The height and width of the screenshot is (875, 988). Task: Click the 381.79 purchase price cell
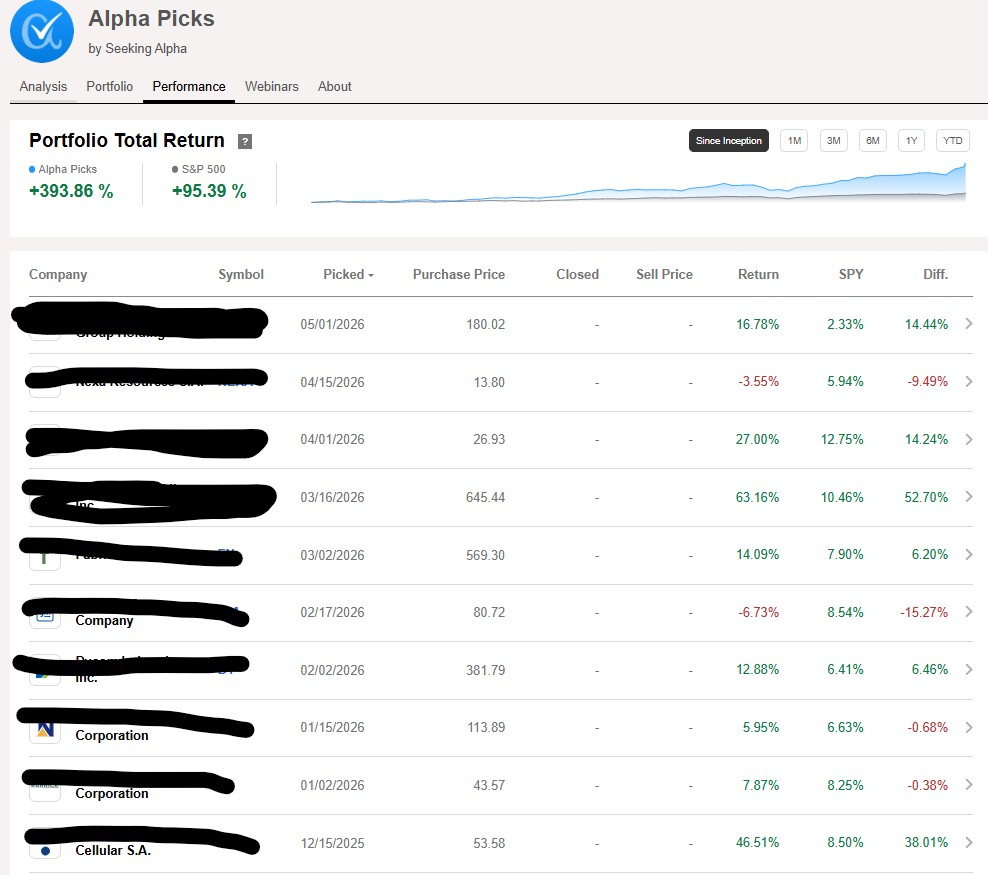click(x=485, y=670)
